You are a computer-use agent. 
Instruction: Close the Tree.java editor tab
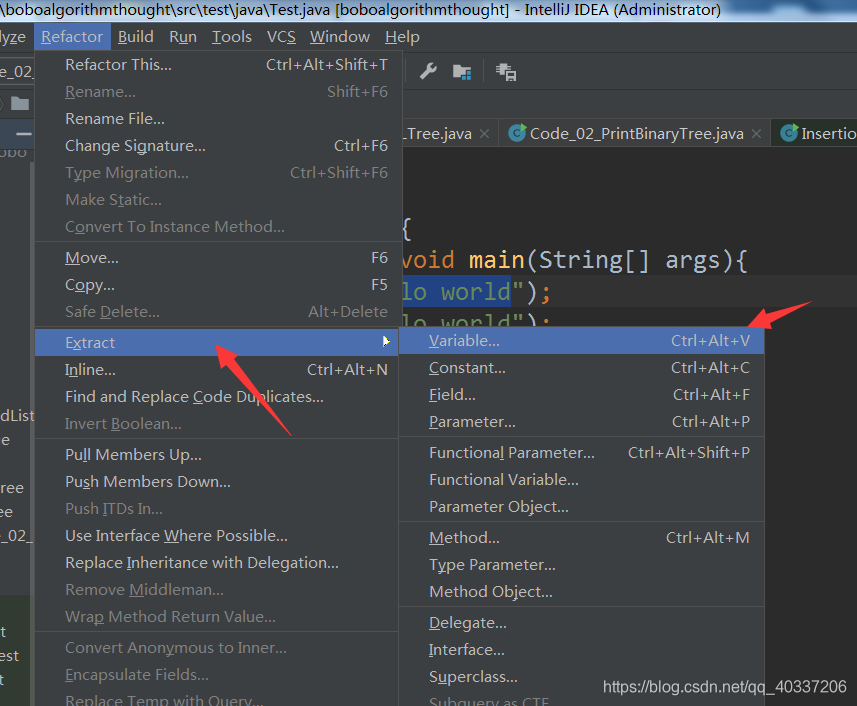(484, 133)
